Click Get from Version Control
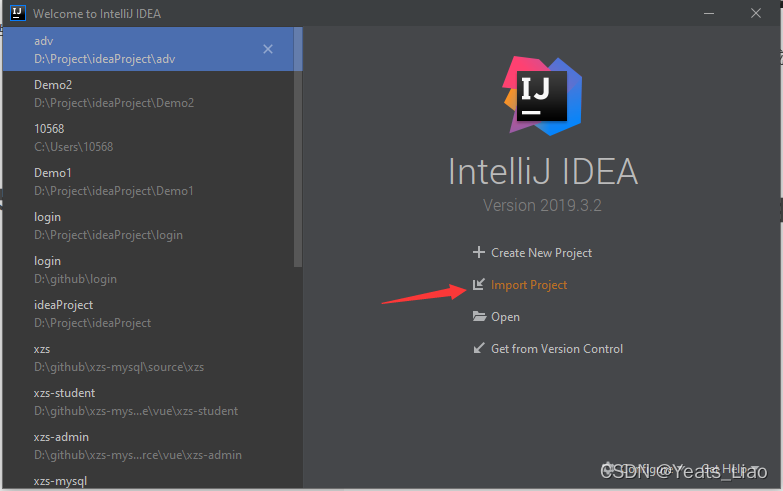 pos(557,349)
